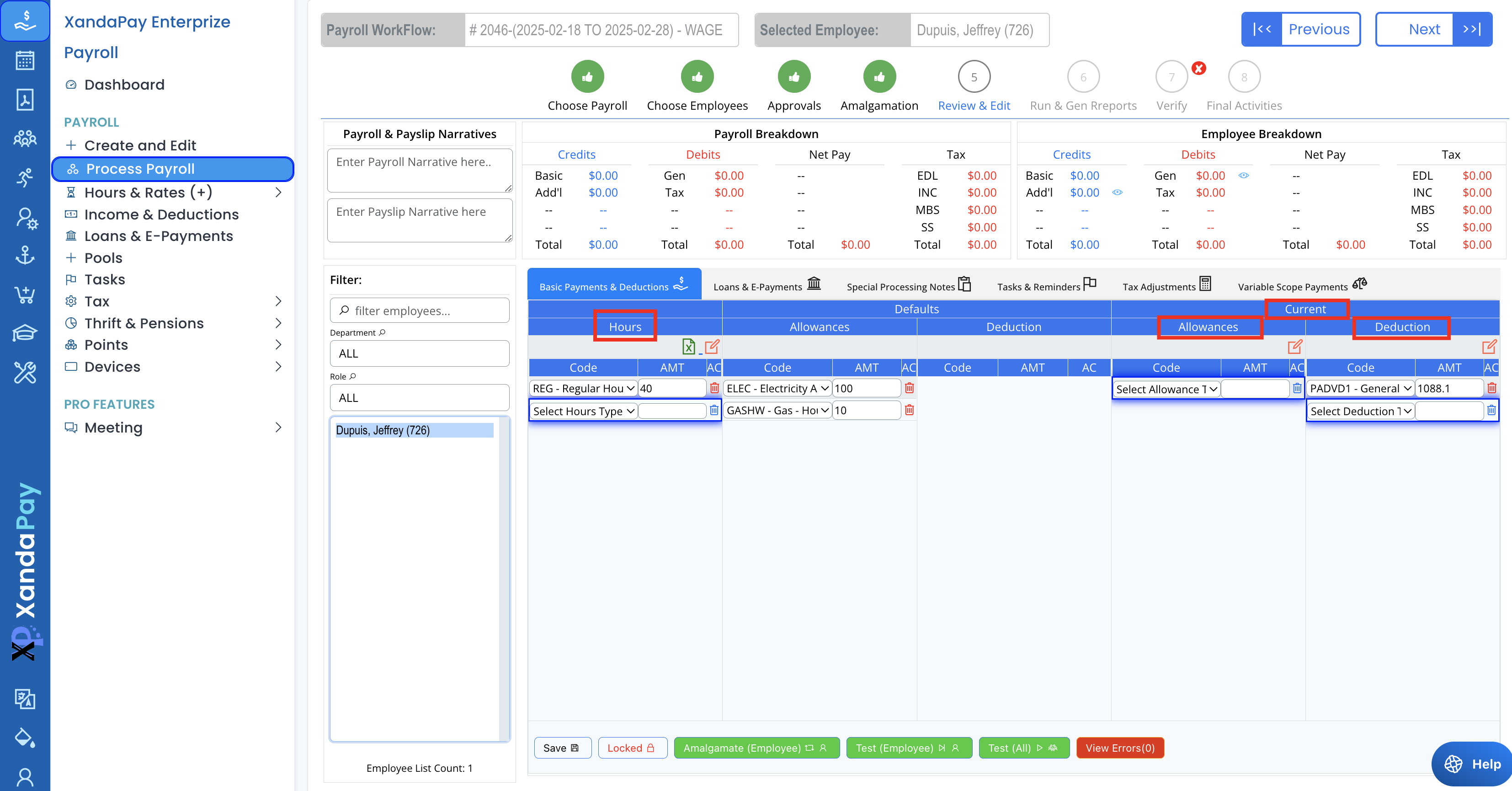Toggle eye icon next to Gen debits

click(1244, 175)
